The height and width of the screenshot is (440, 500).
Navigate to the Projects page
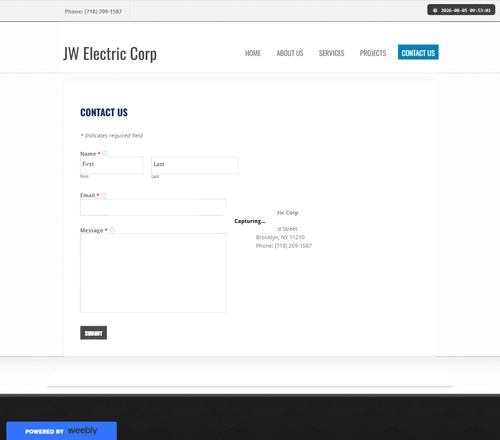pos(373,53)
